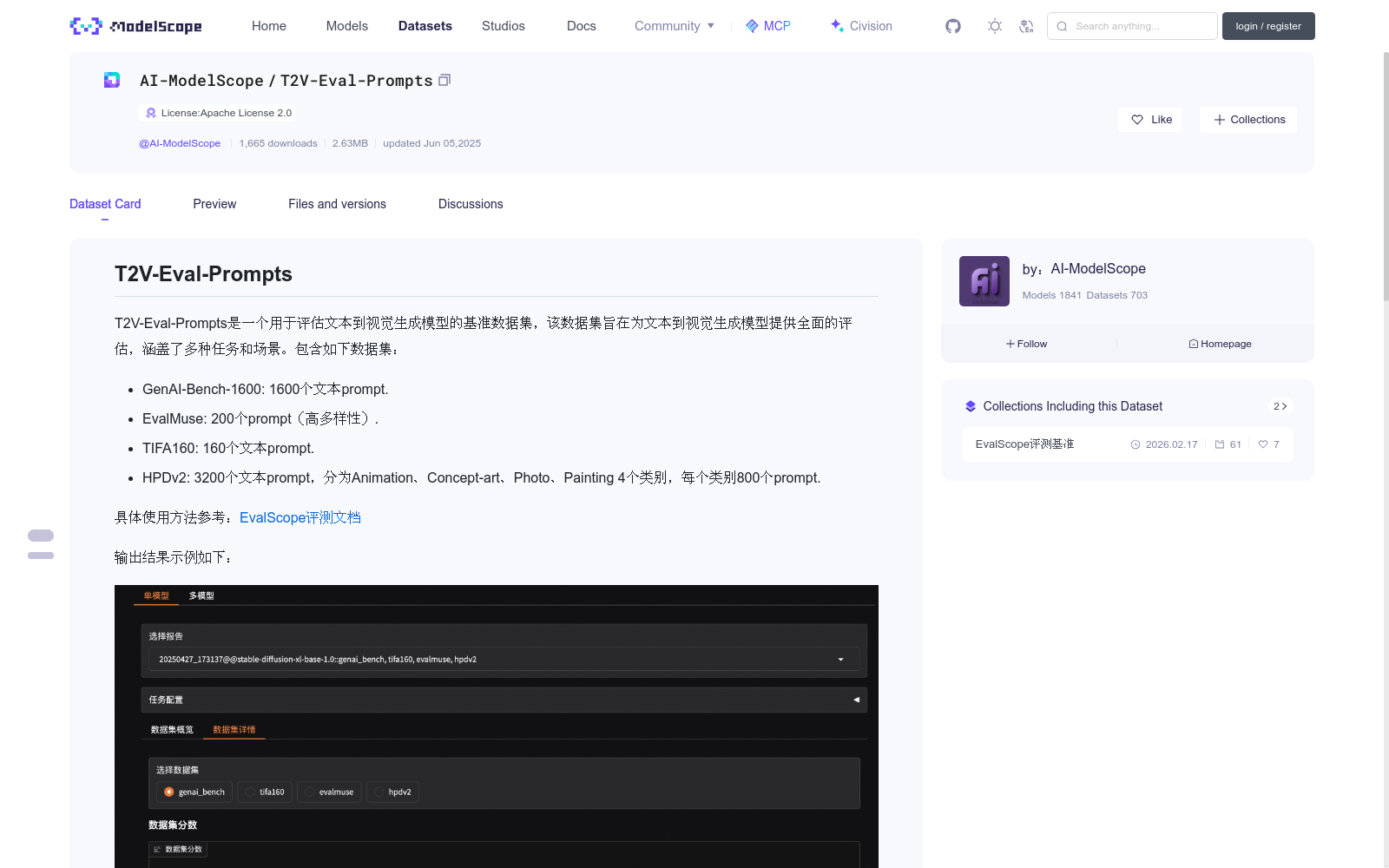
Task: Click the ModelScope logo
Action: pos(136,26)
